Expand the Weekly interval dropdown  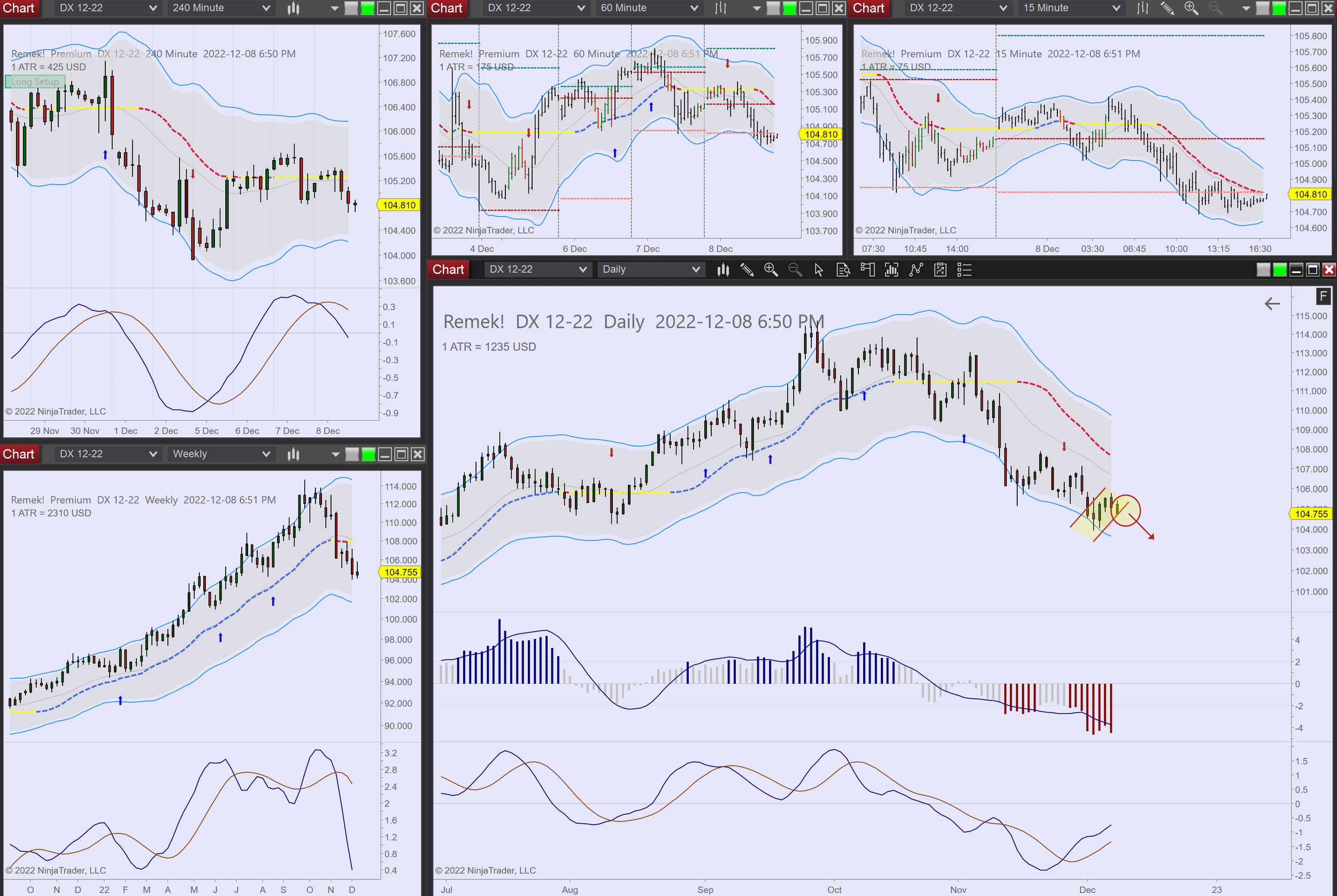pyautogui.click(x=221, y=454)
